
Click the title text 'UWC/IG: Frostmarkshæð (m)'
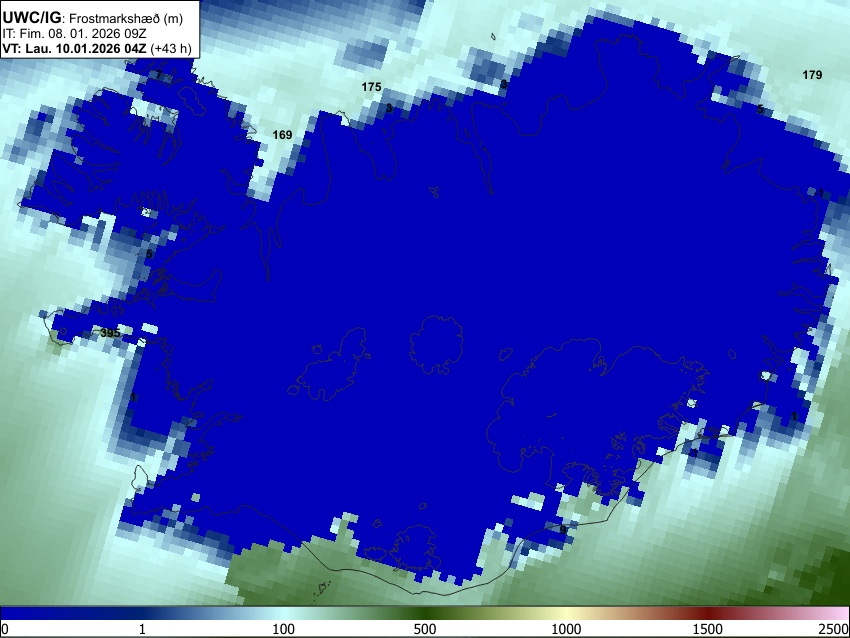point(93,18)
